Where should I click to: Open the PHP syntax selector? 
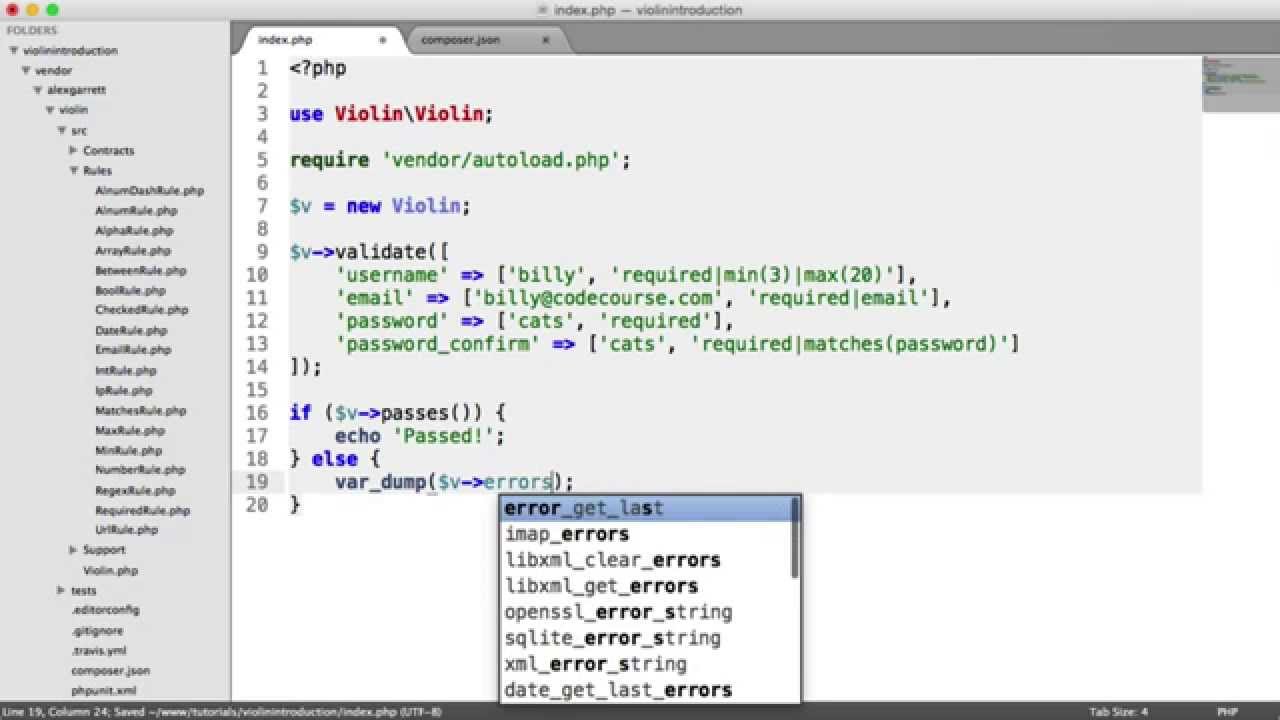pos(1227,712)
